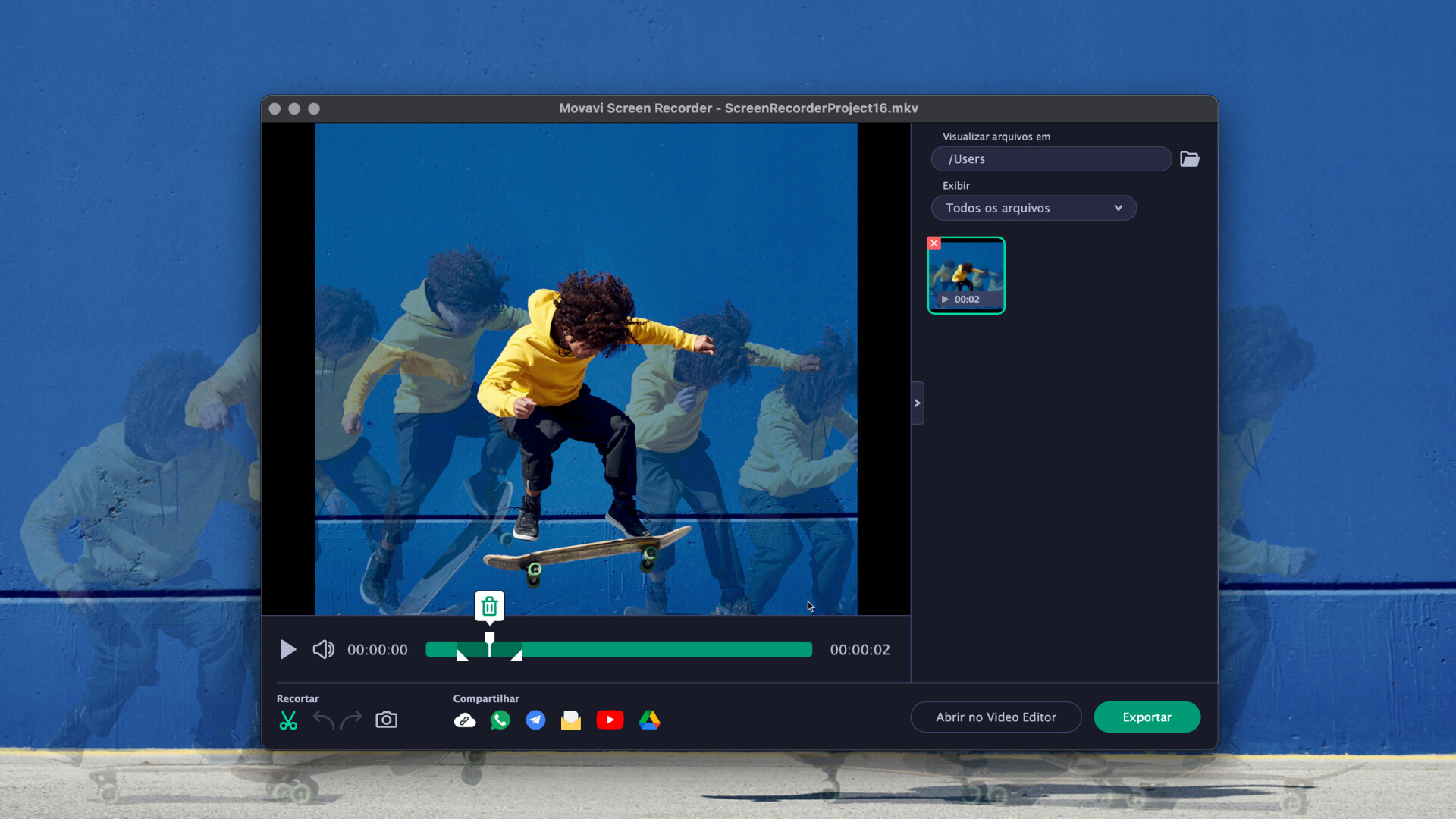Mute audio with speaker icon

pos(323,650)
